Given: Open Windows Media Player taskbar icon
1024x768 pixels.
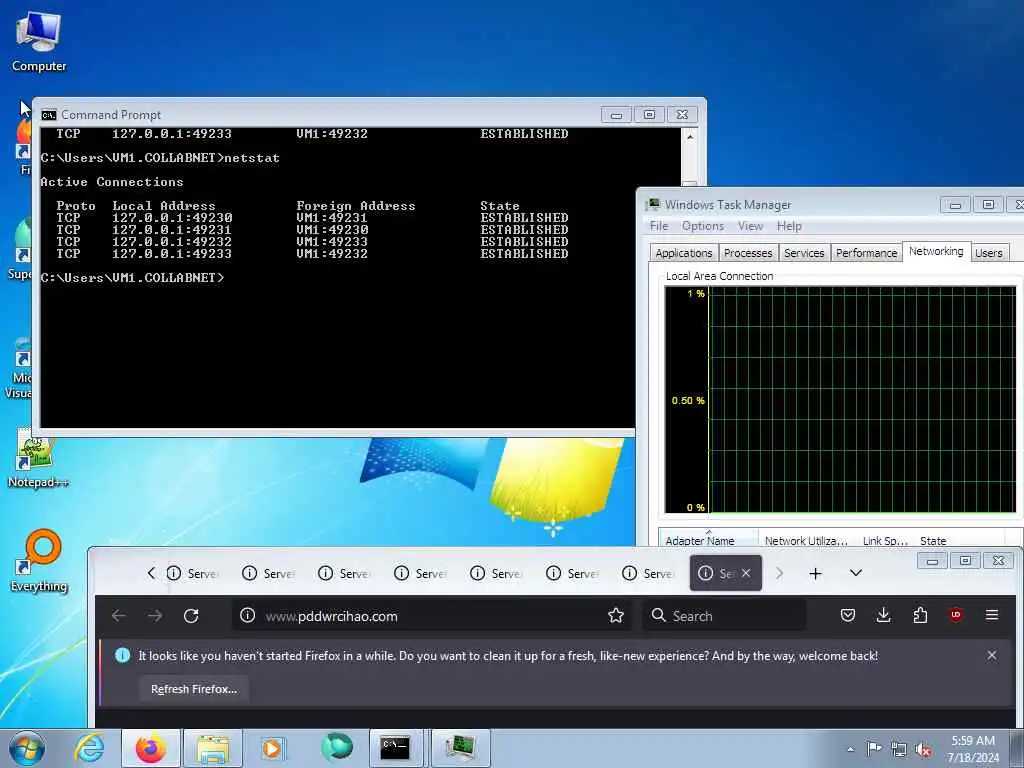Looking at the screenshot, I should (272, 748).
